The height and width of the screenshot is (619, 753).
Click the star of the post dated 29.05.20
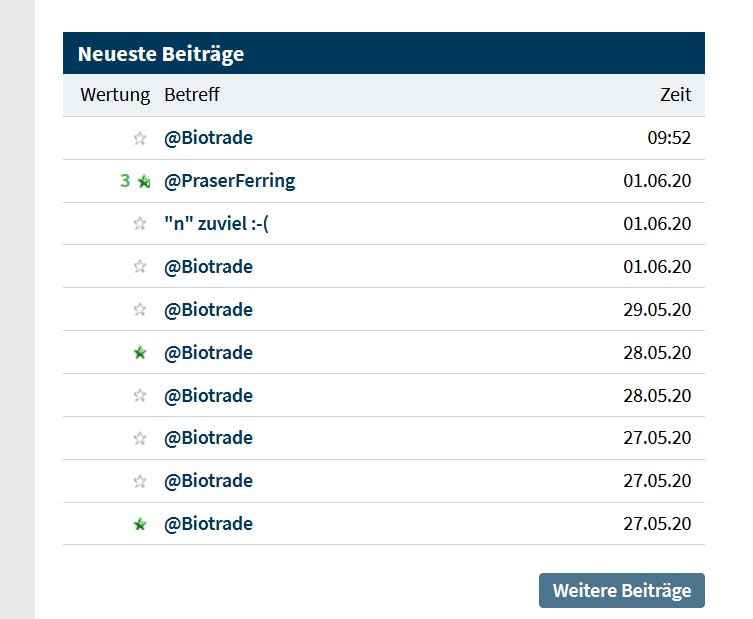coord(140,310)
